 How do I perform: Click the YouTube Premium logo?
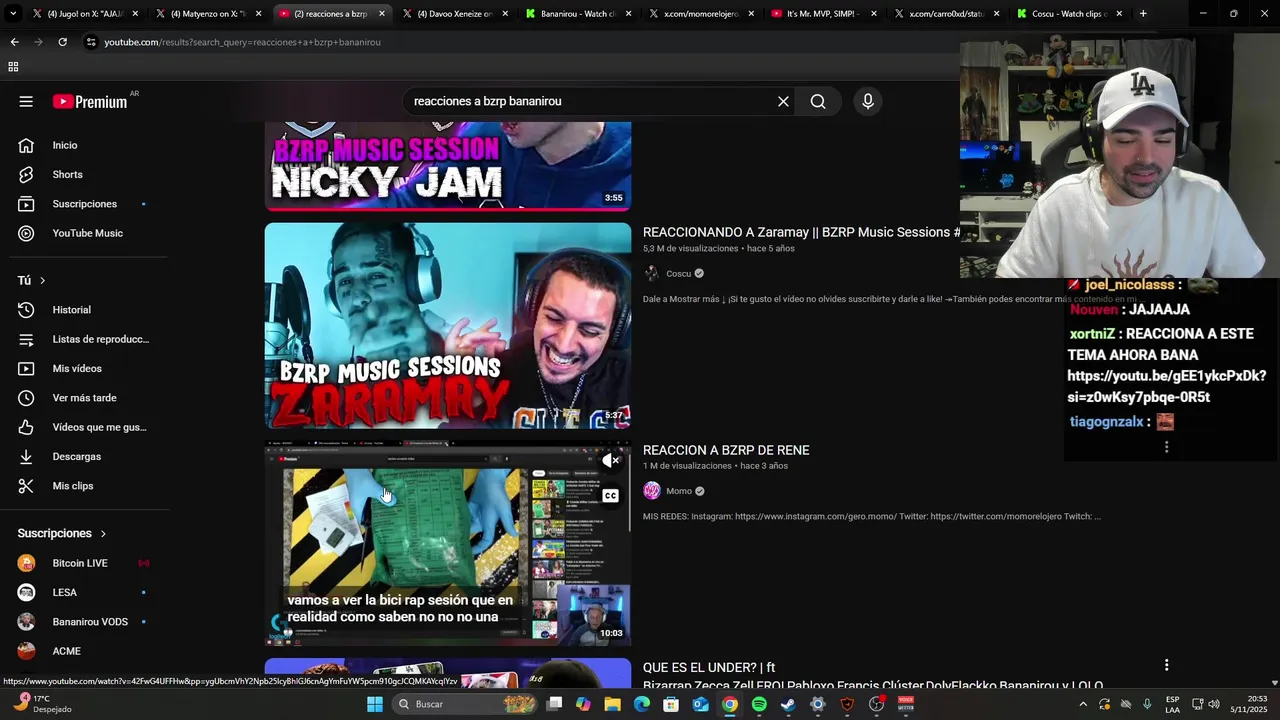coord(90,101)
